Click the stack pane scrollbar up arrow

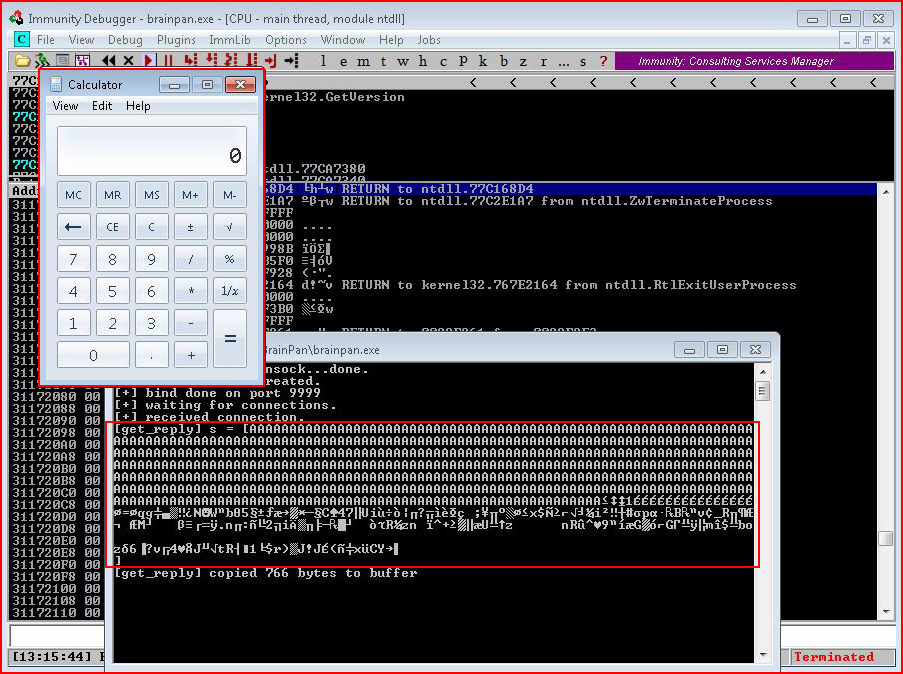point(886,192)
